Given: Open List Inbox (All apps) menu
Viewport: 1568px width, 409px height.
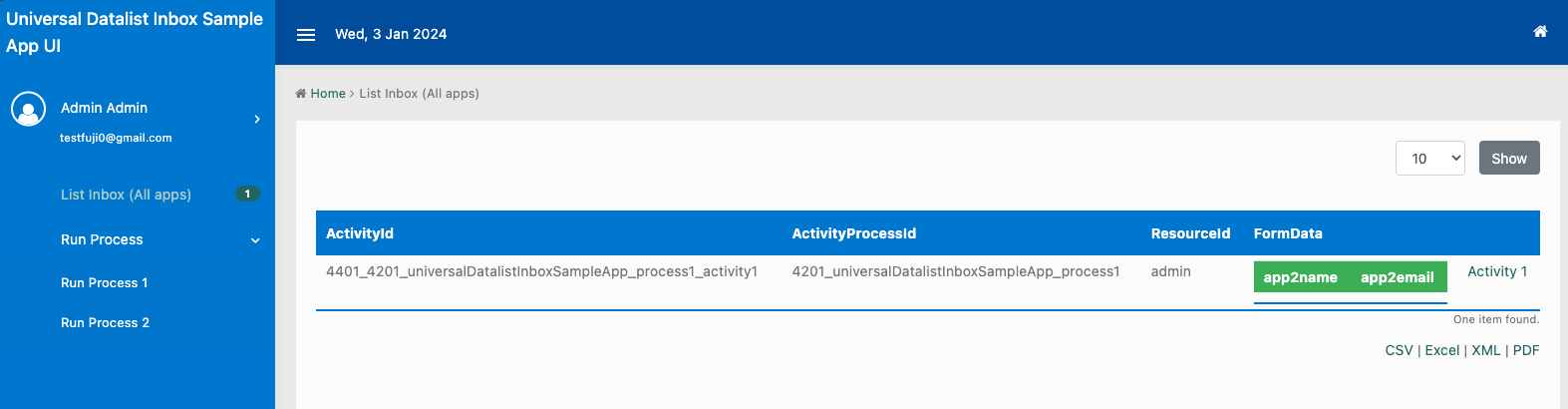Looking at the screenshot, I should click(x=126, y=195).
